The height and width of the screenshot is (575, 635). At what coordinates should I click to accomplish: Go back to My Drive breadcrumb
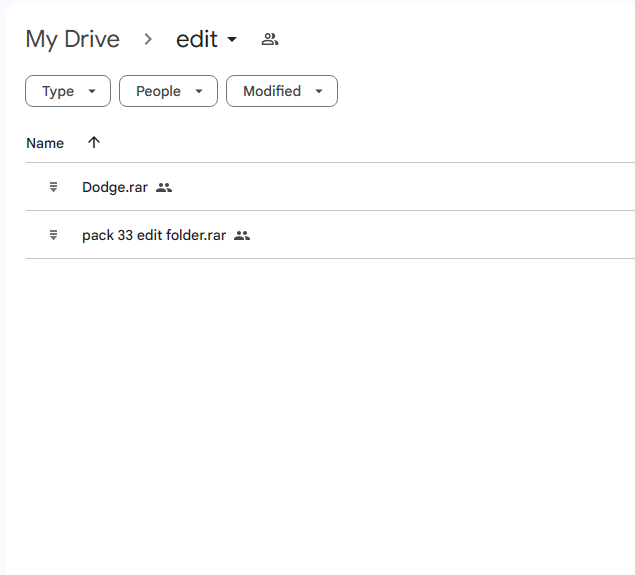[x=72, y=40]
